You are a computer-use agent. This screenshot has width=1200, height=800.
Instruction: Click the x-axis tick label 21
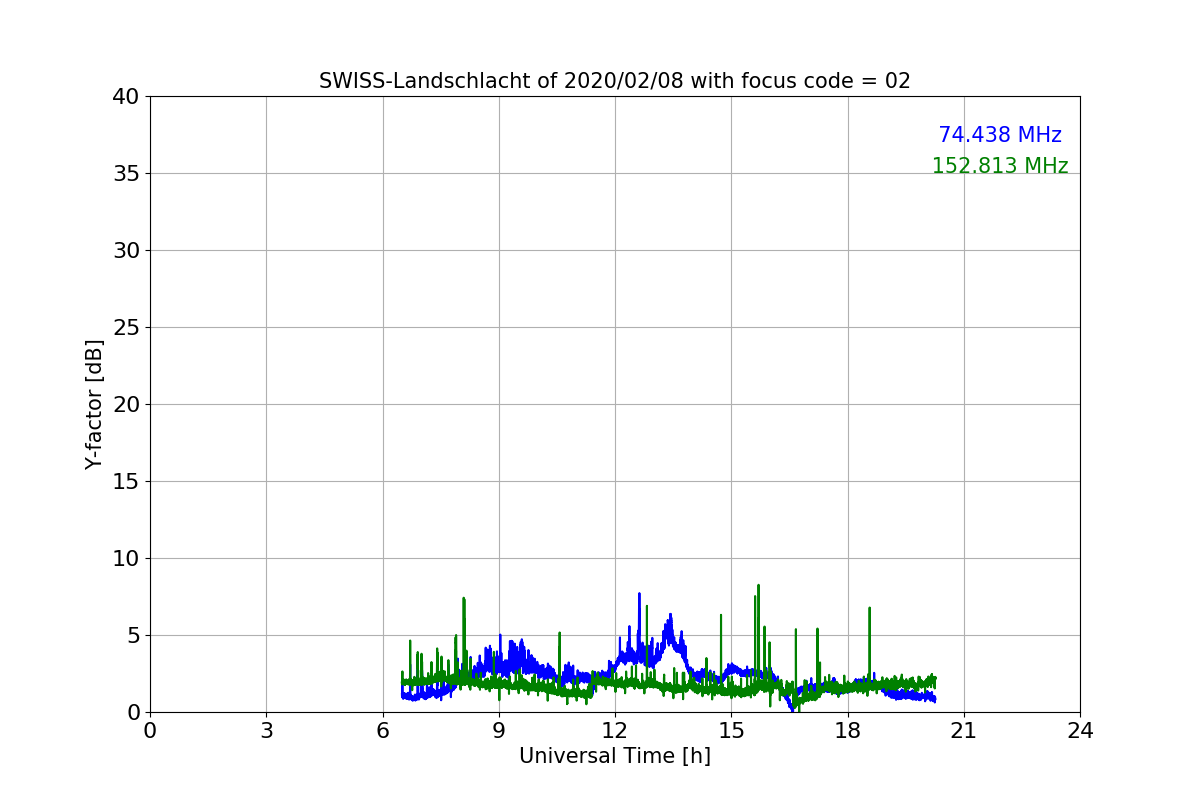point(964,731)
